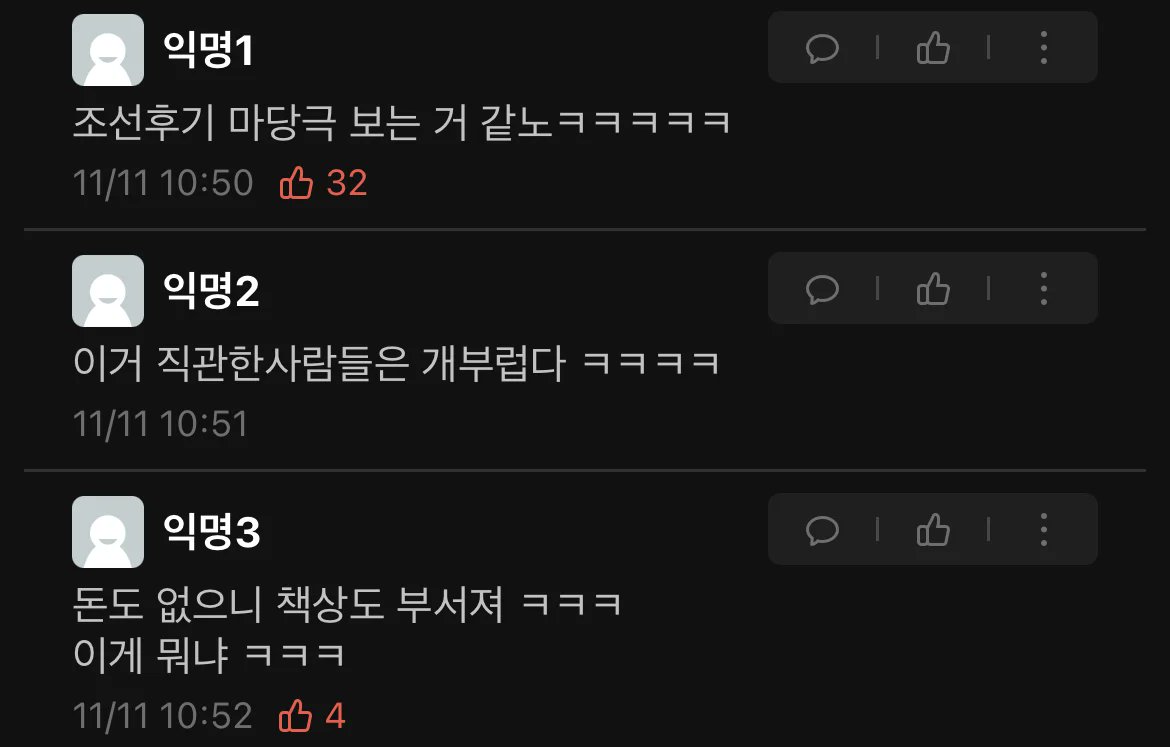Click the 익명1 username

[x=209, y=50]
